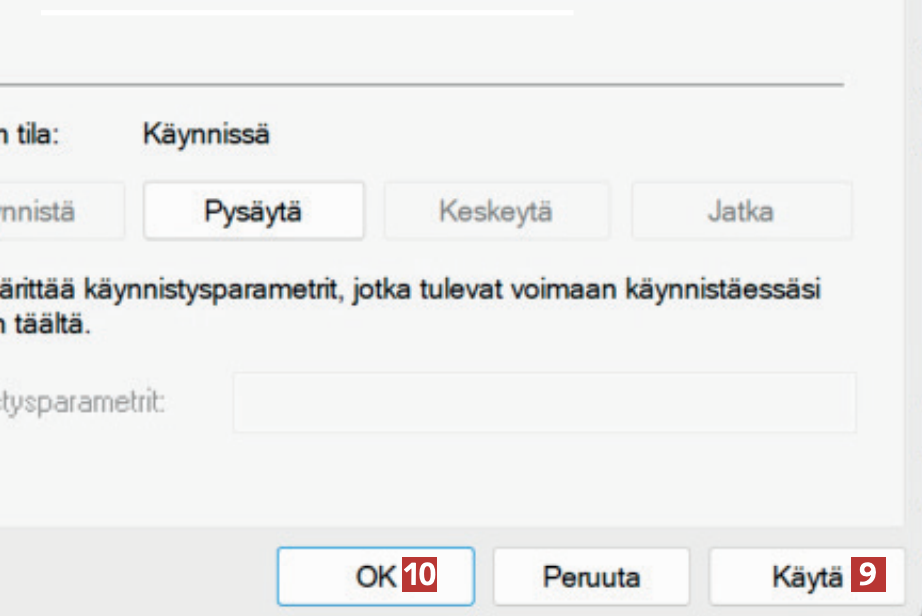This screenshot has width=922, height=616.
Task: Confirm the dialog with OK
Action: pos(375,577)
